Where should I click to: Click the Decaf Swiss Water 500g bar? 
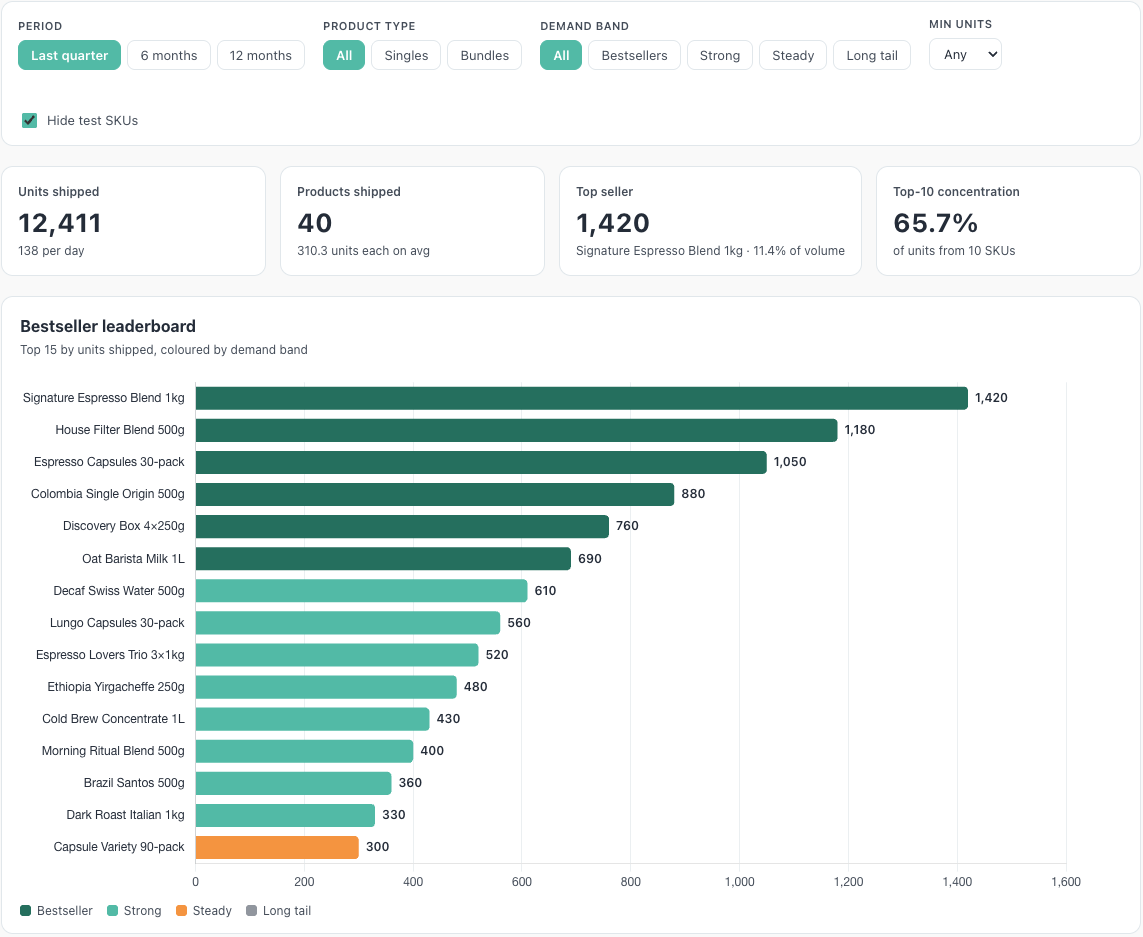(362, 591)
